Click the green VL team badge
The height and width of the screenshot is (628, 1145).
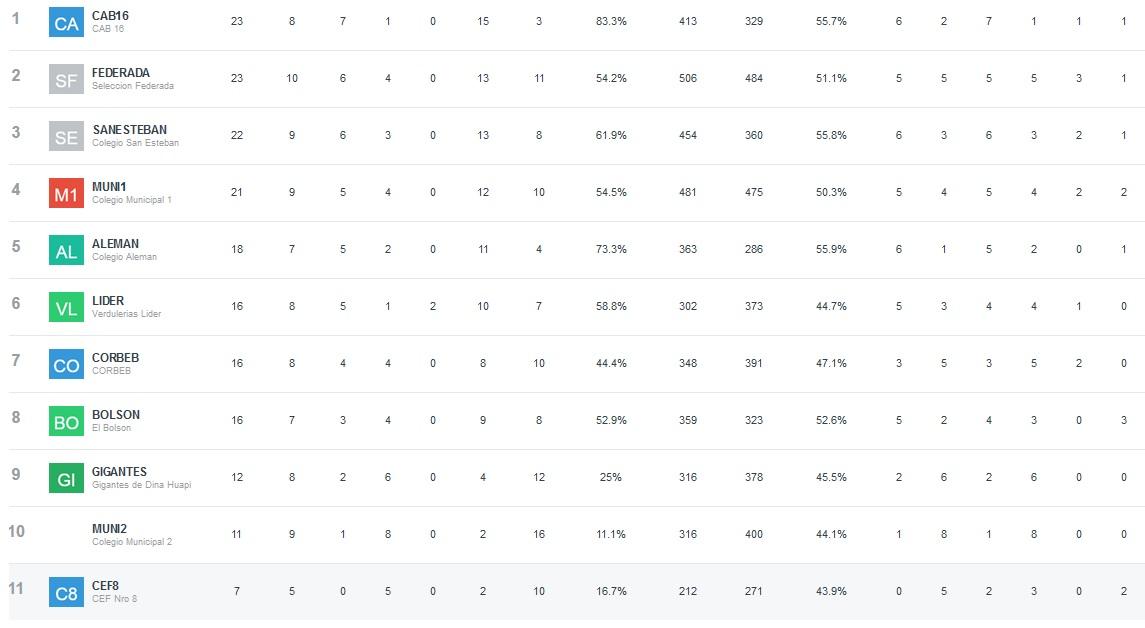click(66, 307)
